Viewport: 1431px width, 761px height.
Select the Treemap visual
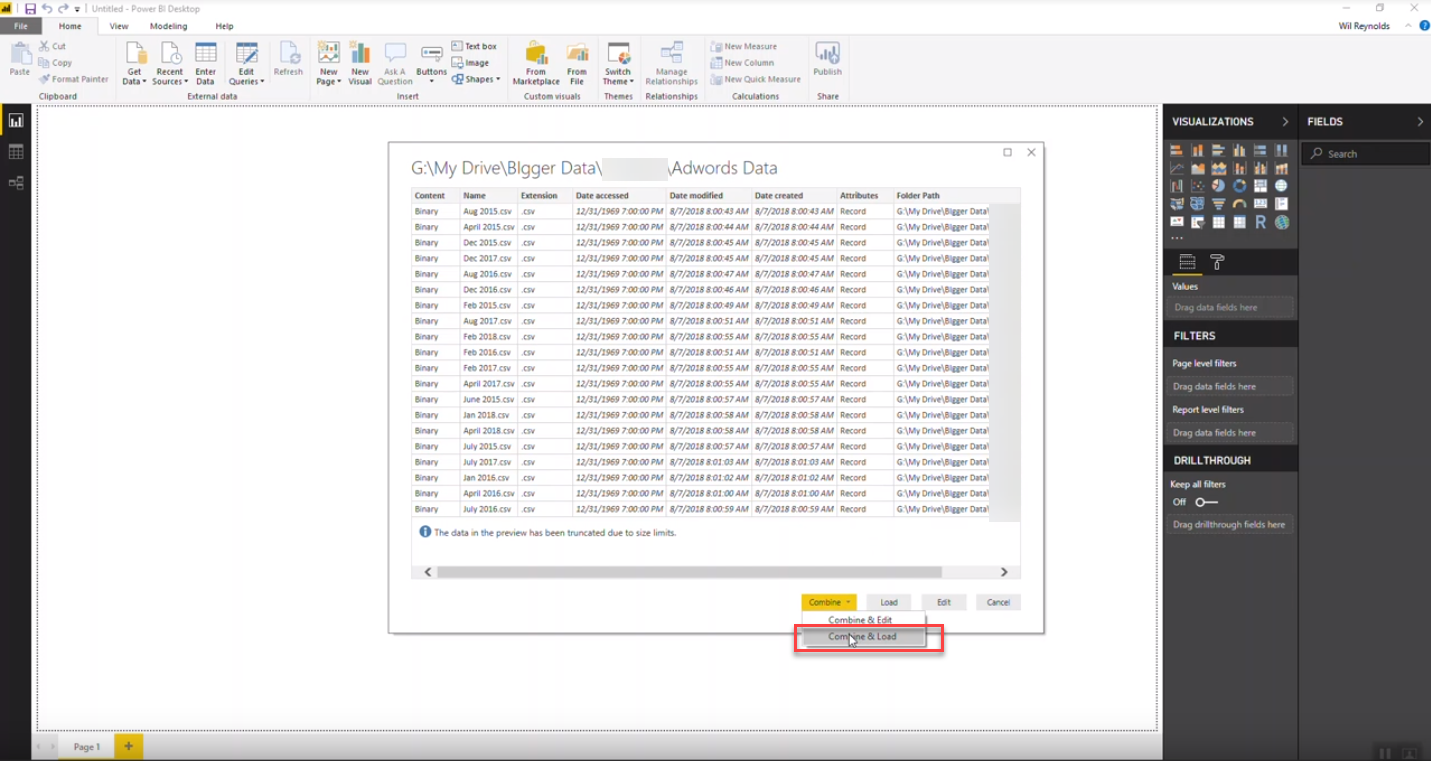coord(1260,186)
